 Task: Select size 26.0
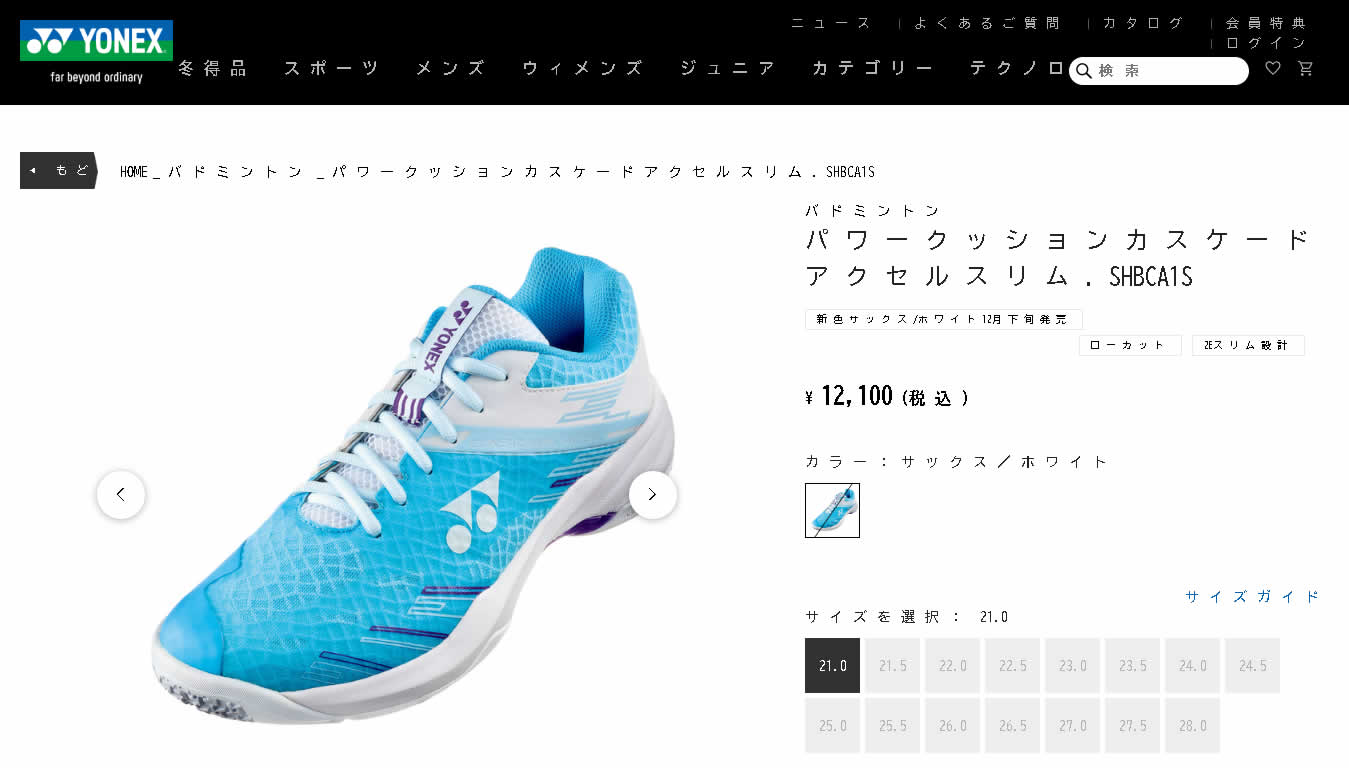(x=952, y=725)
